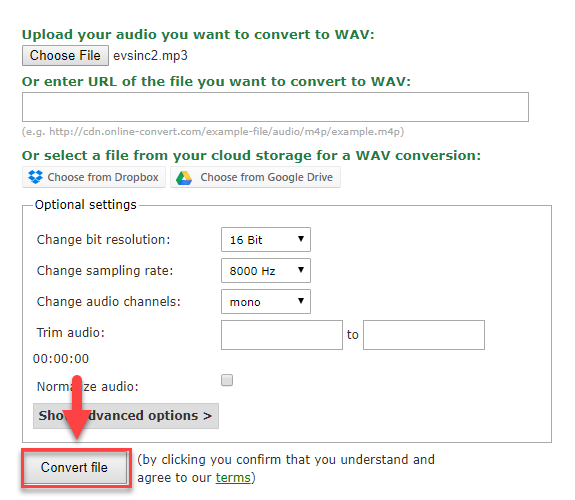Open the mono audio channels dropdown
The height and width of the screenshot is (500, 575).
(266, 302)
